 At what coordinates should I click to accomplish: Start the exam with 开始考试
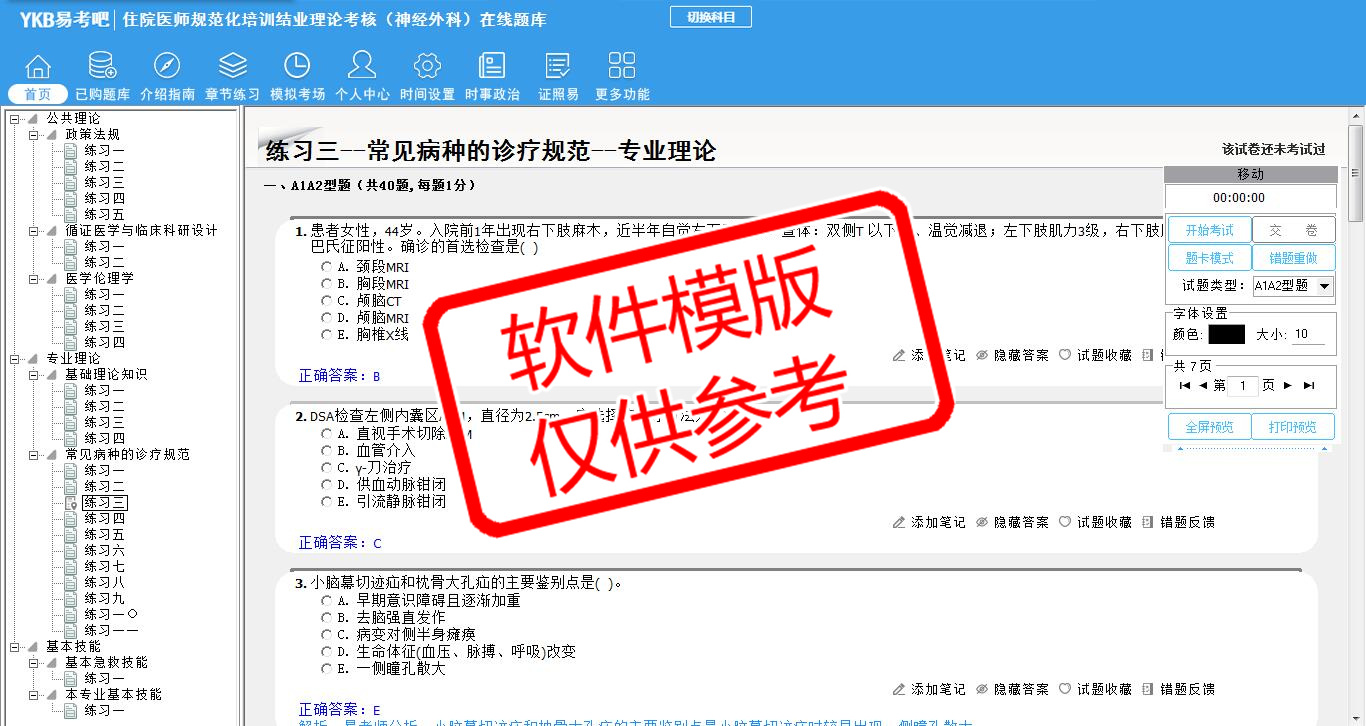click(x=1209, y=230)
